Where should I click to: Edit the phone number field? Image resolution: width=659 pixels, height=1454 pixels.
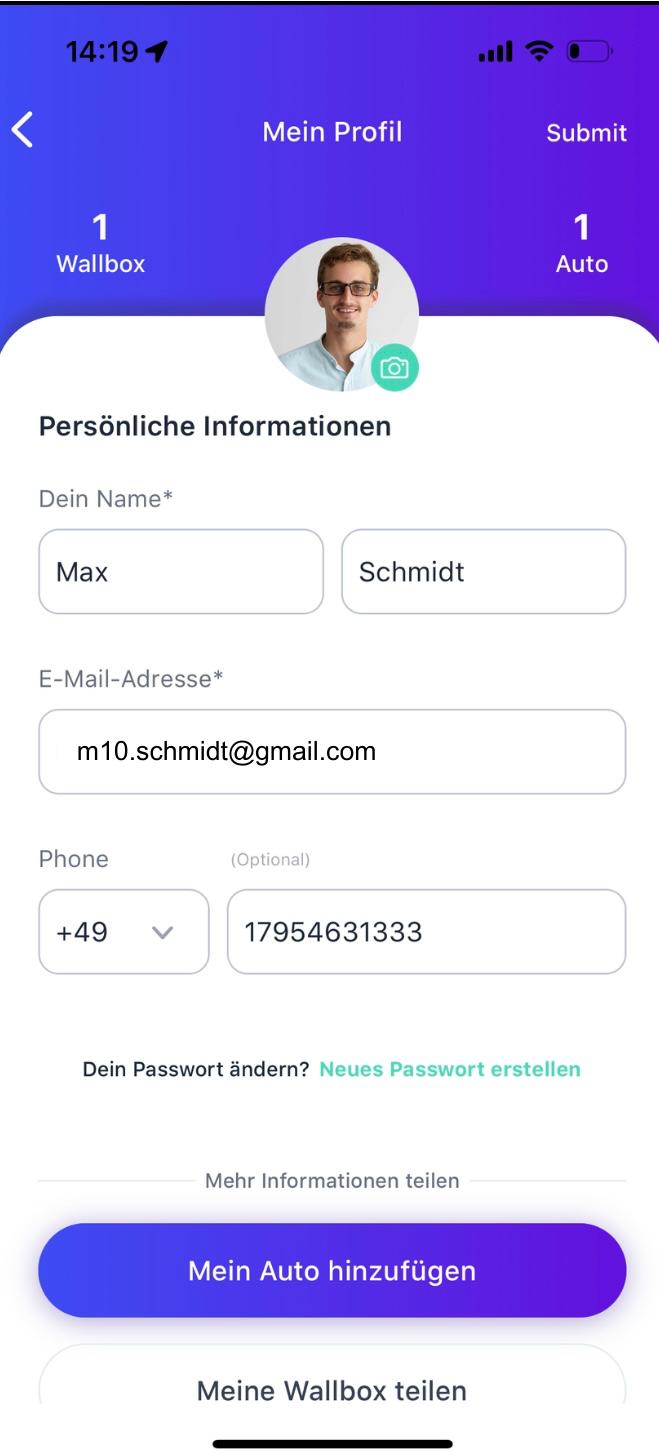click(426, 932)
